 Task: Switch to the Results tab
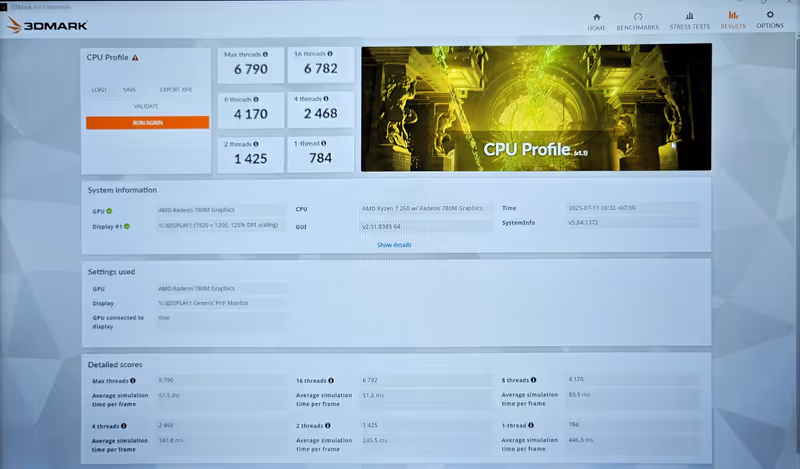733,20
